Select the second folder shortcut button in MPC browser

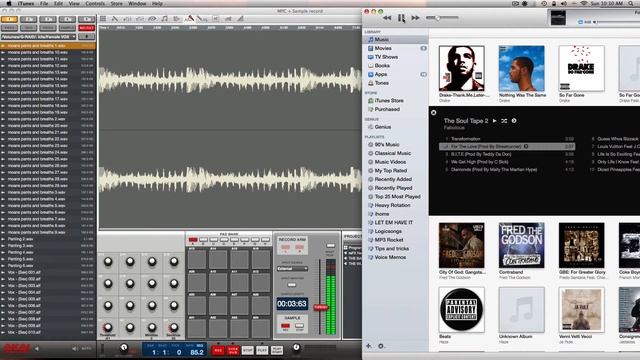[29, 19]
